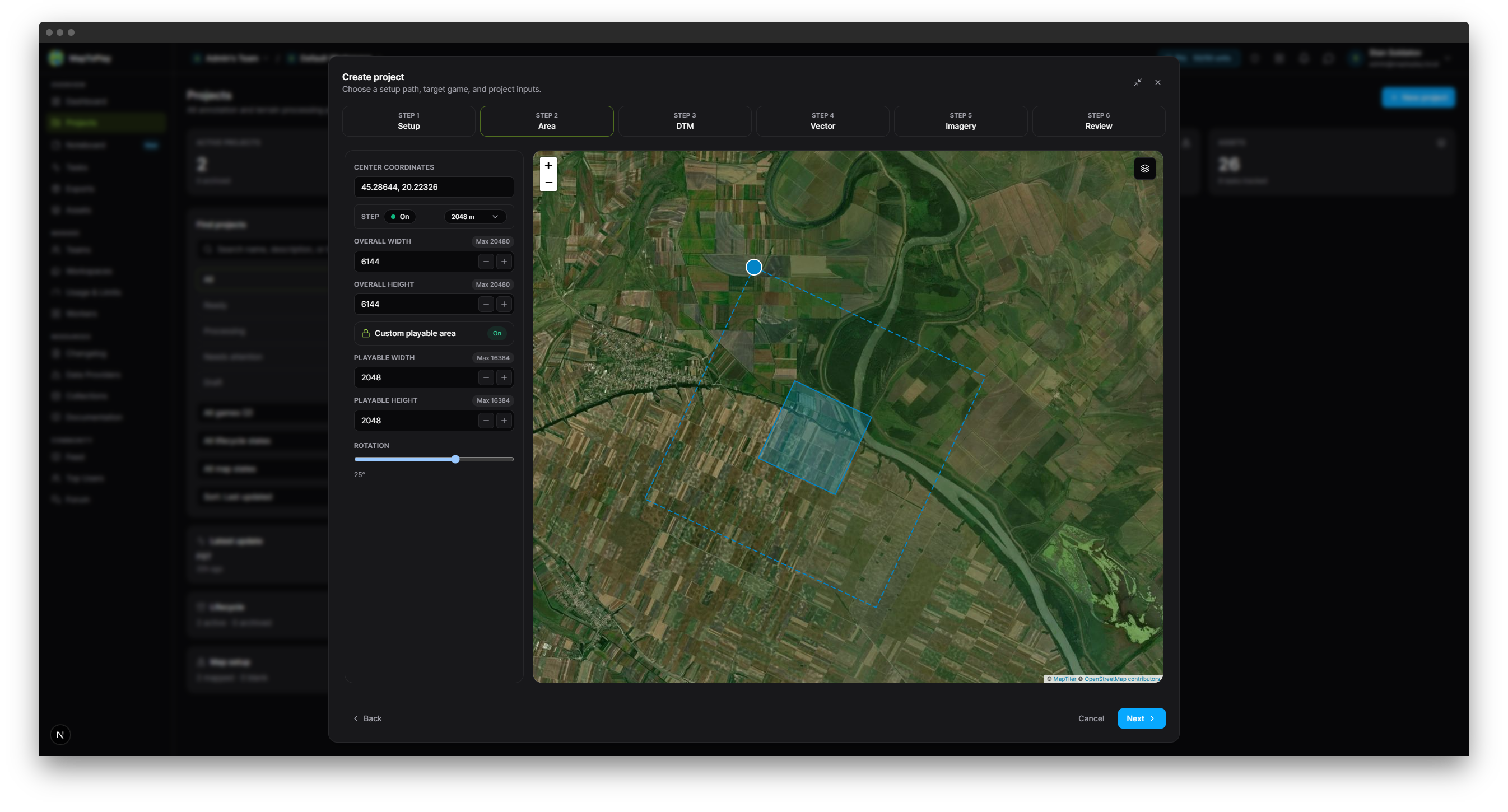Increase the Playable Height value
The width and height of the screenshot is (1508, 812).
click(x=504, y=421)
